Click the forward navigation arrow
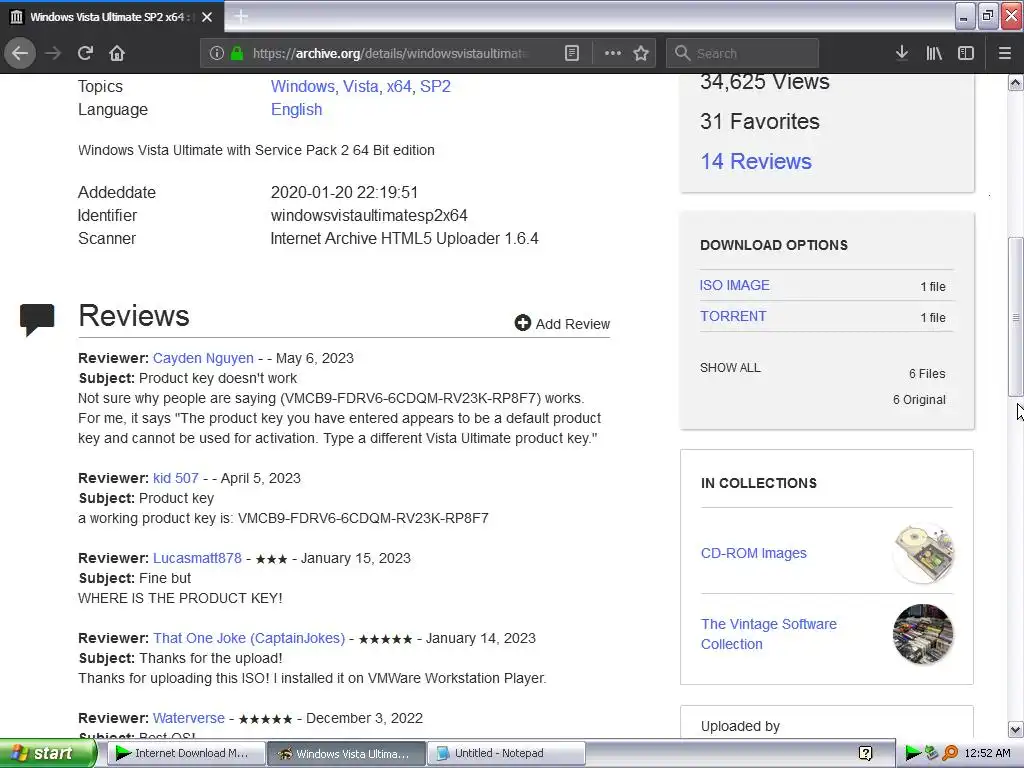This screenshot has height=768, width=1024. coord(53,53)
